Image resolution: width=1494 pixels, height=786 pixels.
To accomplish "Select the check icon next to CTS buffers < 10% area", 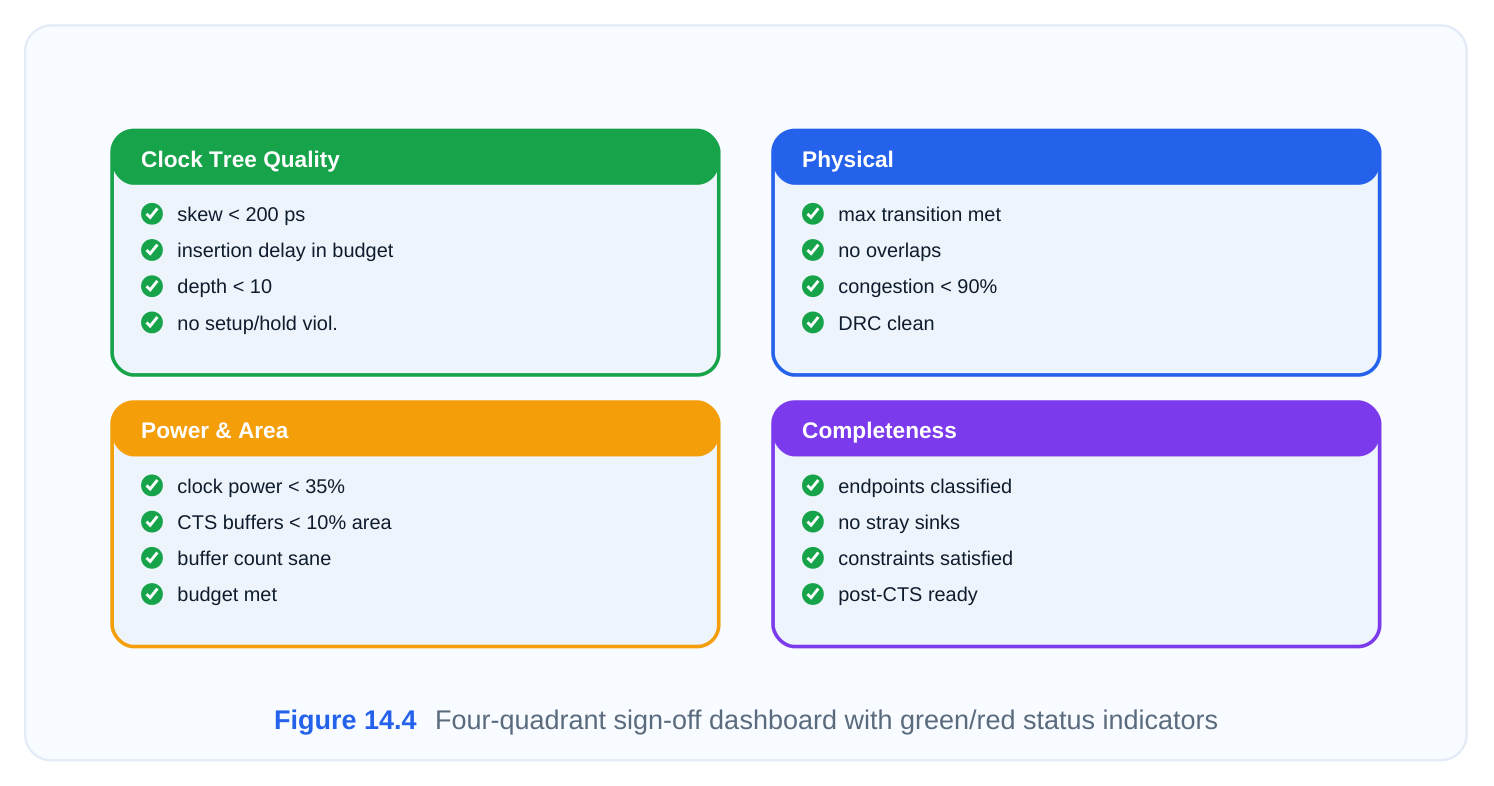I will 152,522.
